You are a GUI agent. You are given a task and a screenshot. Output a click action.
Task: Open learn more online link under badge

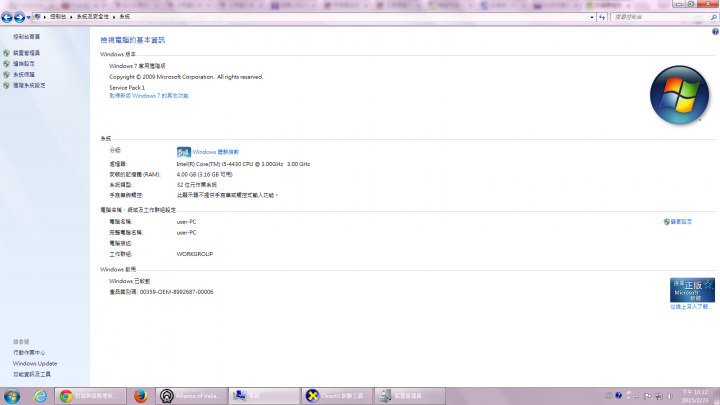691,307
